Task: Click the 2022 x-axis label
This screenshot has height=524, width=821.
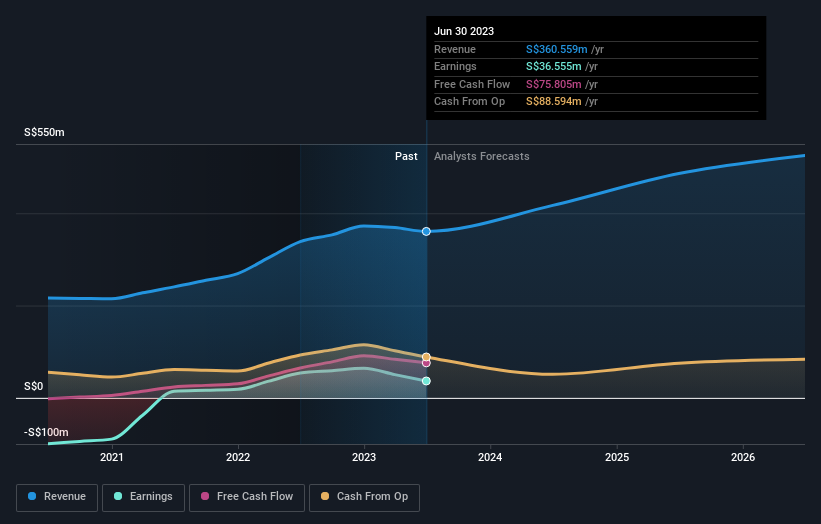Action: point(238,457)
